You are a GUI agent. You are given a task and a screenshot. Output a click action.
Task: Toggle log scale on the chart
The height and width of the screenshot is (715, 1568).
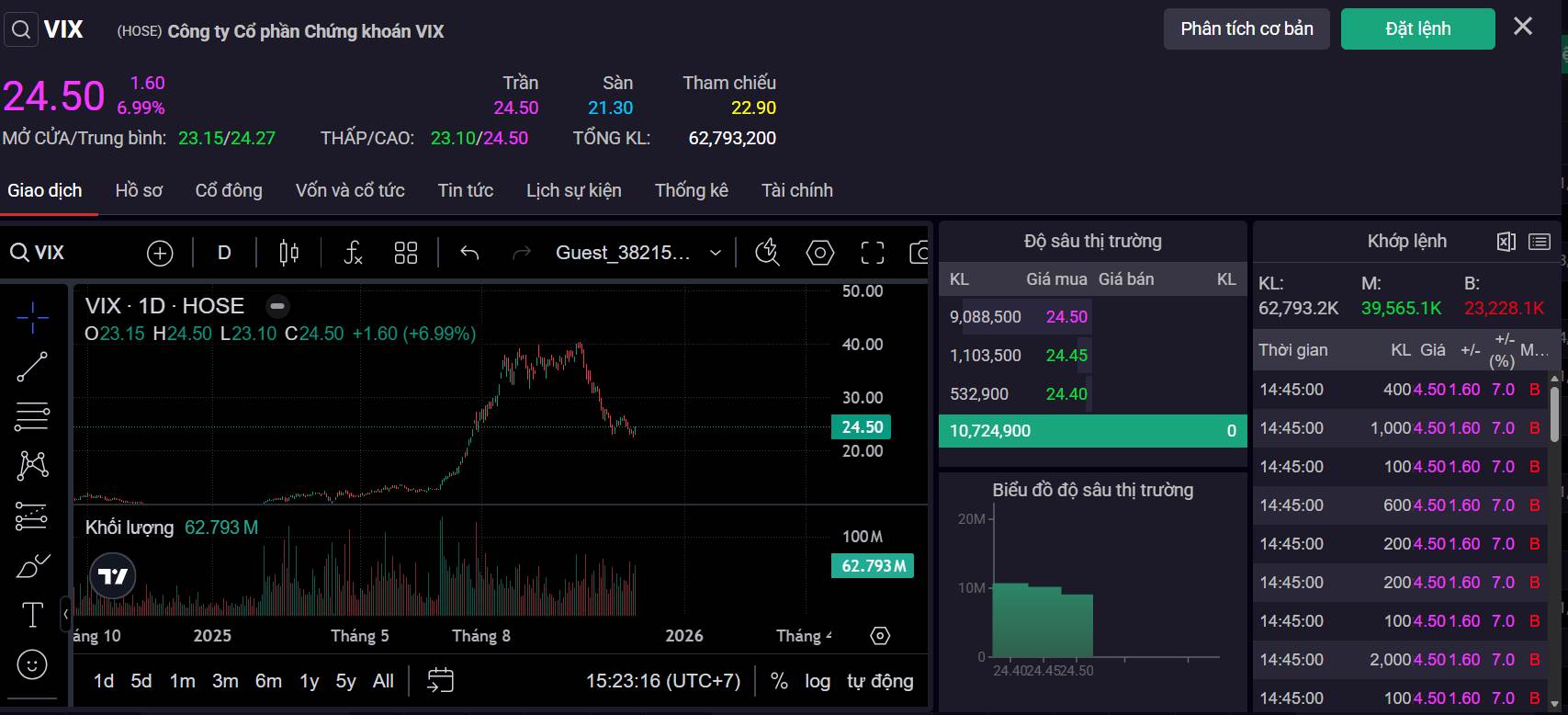pos(817,681)
